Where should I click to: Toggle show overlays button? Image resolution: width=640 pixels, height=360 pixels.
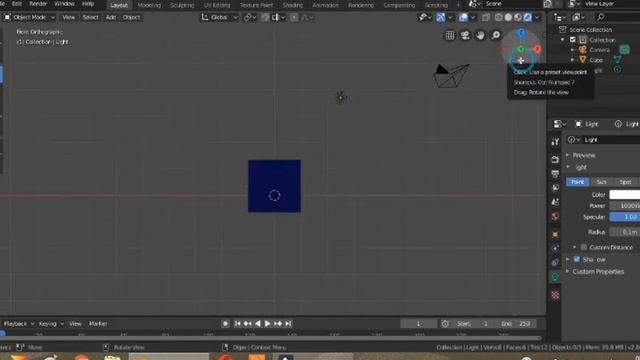[463, 17]
